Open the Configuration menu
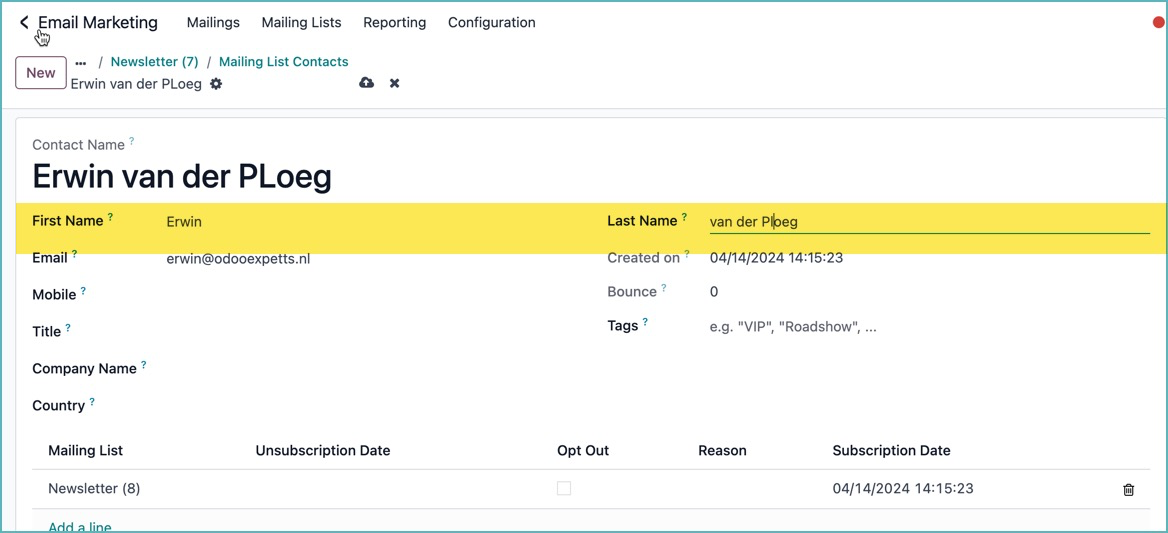Viewport: 1168px width, 533px height. pos(491,22)
